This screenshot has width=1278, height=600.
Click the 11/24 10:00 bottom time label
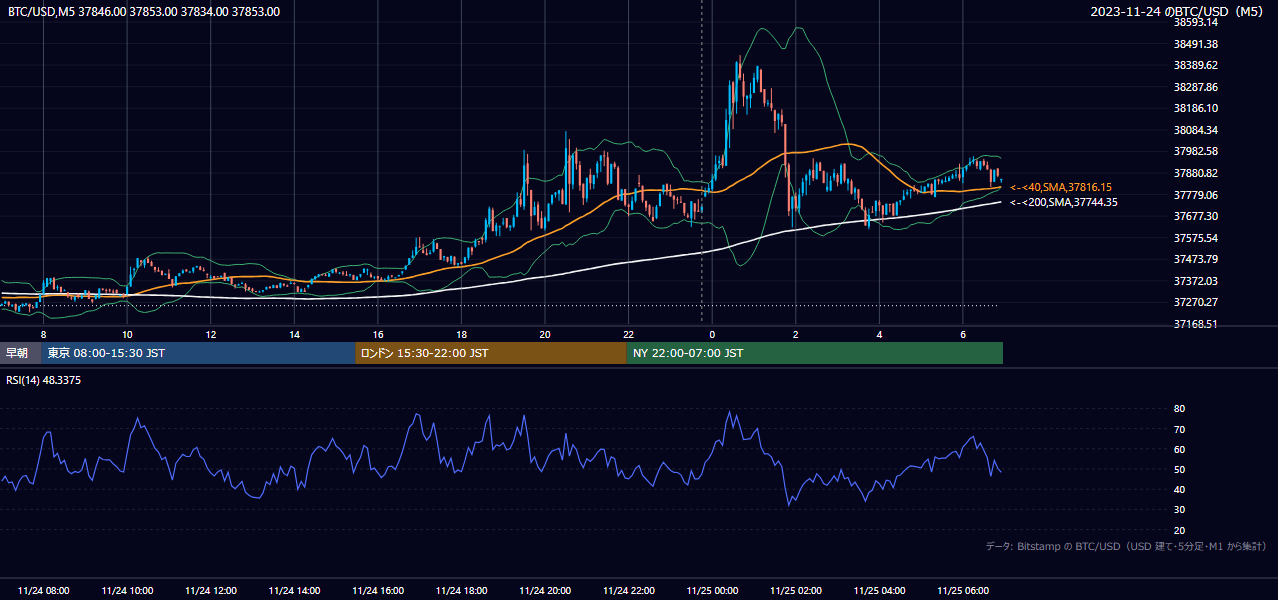click(127, 591)
